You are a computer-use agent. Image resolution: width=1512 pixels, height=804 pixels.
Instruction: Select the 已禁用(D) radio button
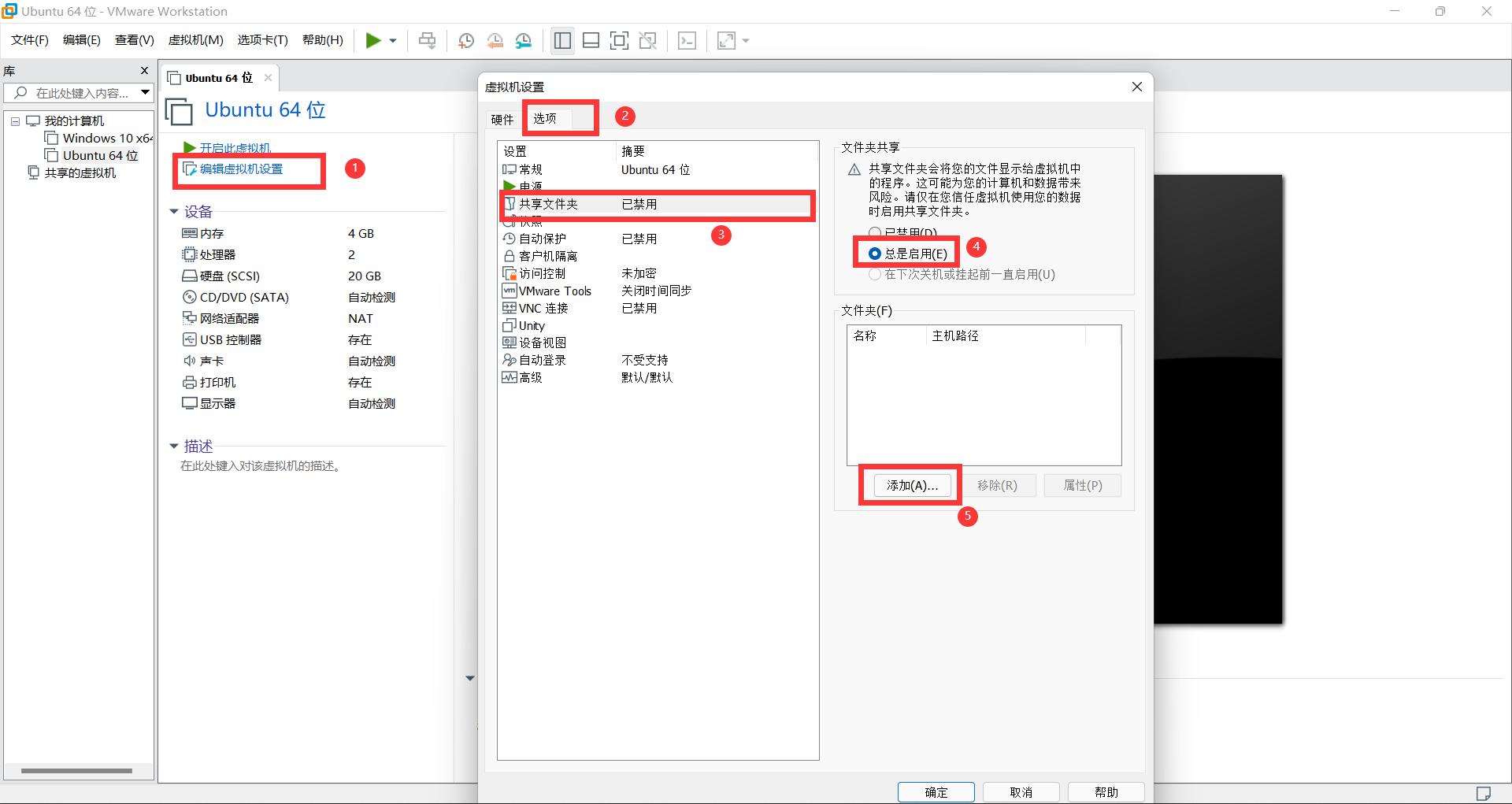pos(875,232)
